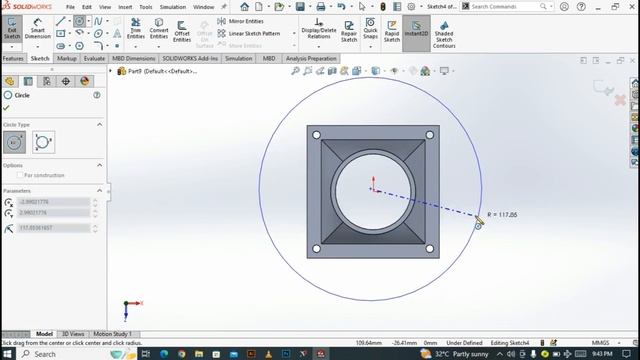
Task: Open Display/Delete Relations
Action: (x=319, y=29)
